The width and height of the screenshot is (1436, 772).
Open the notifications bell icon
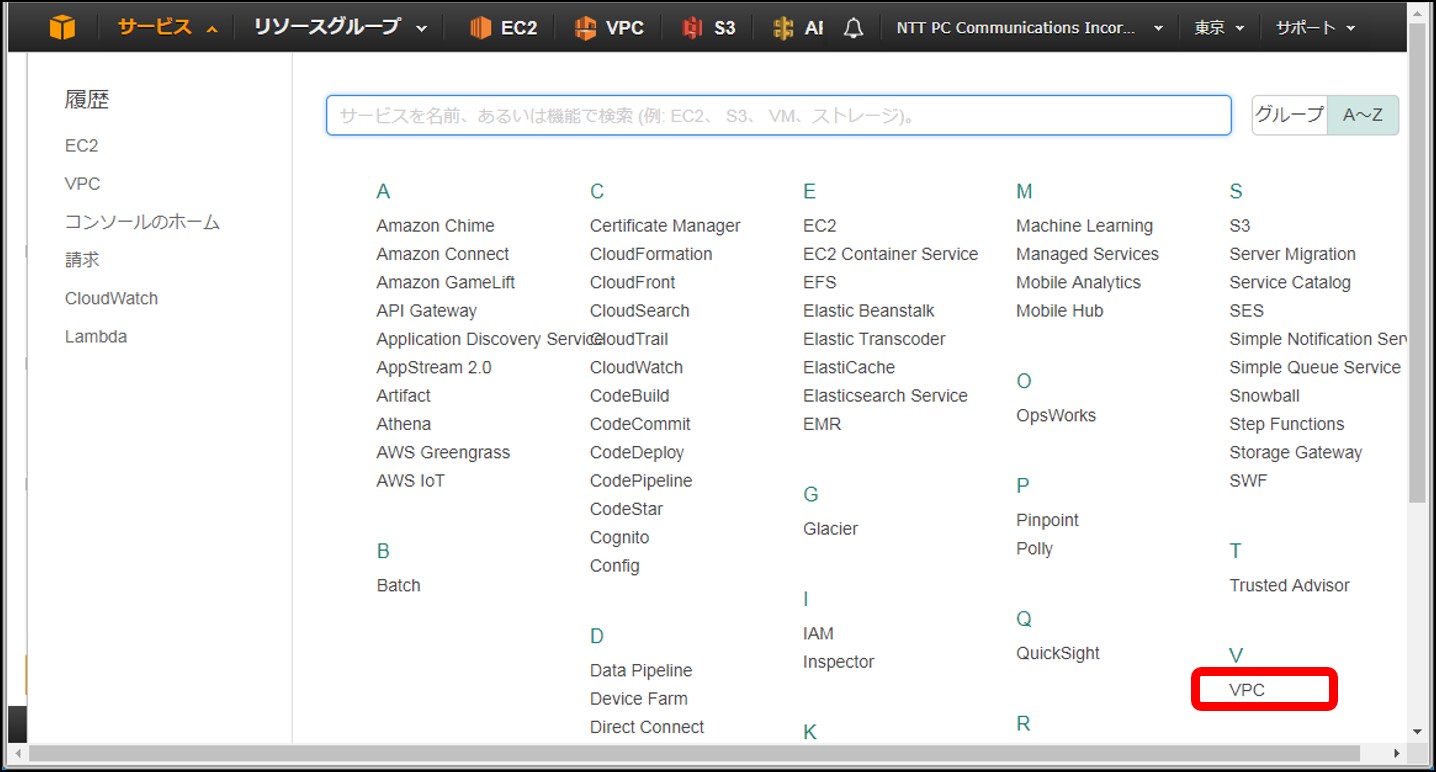(853, 28)
